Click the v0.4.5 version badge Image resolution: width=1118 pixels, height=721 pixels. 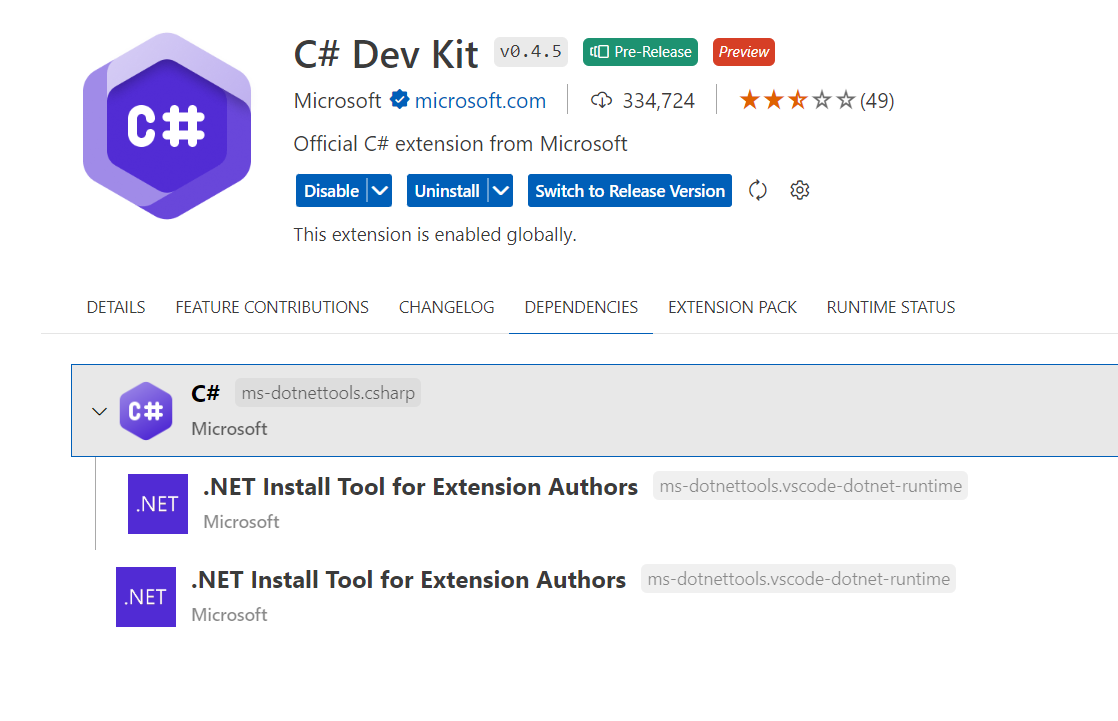click(530, 51)
